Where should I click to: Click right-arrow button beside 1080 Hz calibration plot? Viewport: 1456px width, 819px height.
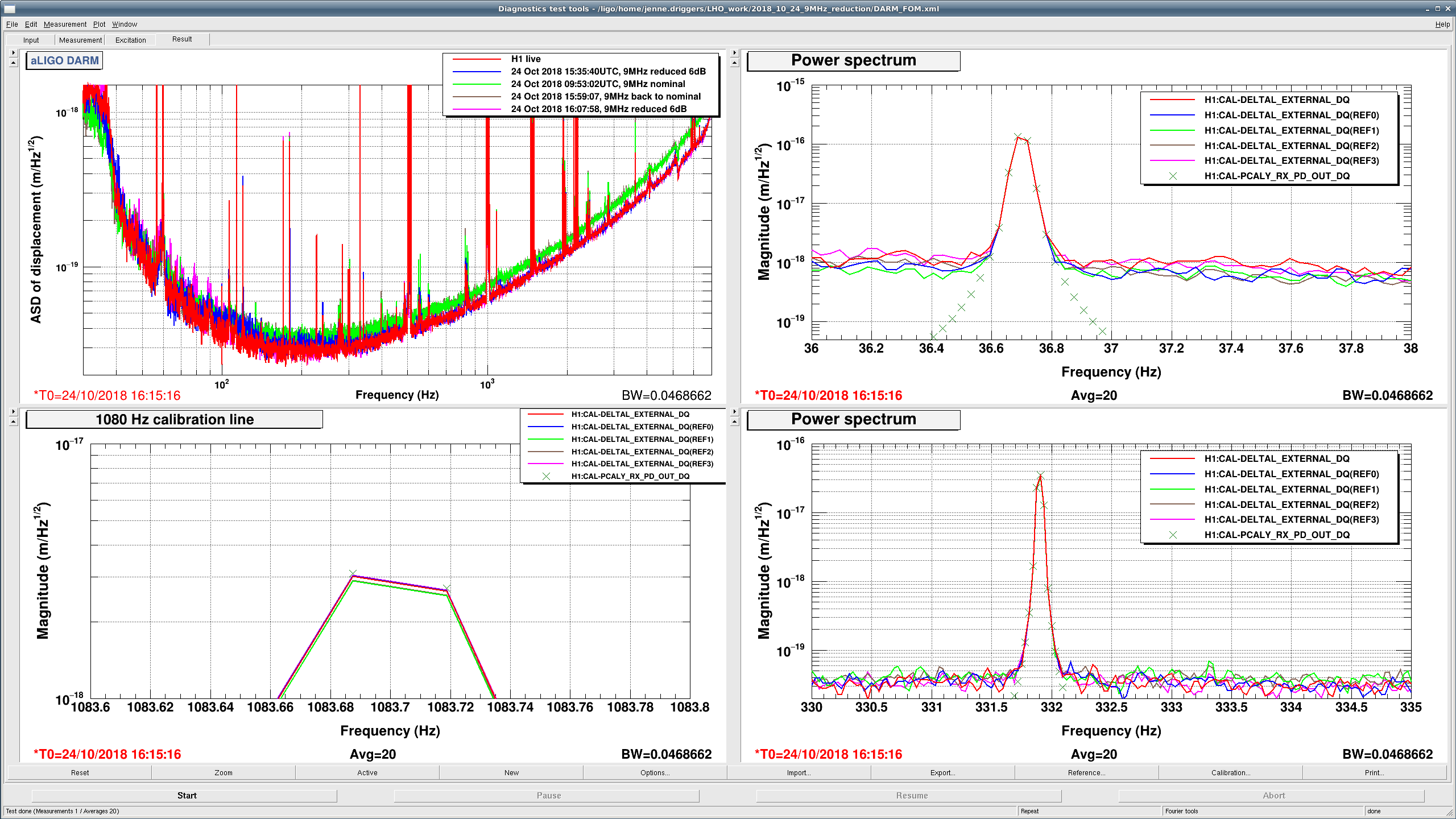coord(13,411)
